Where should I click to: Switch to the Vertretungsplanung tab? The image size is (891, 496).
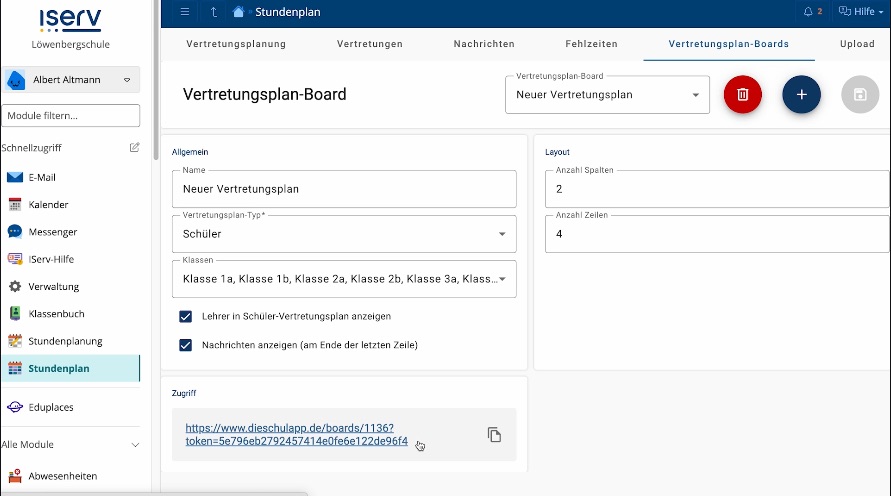[x=236, y=44]
